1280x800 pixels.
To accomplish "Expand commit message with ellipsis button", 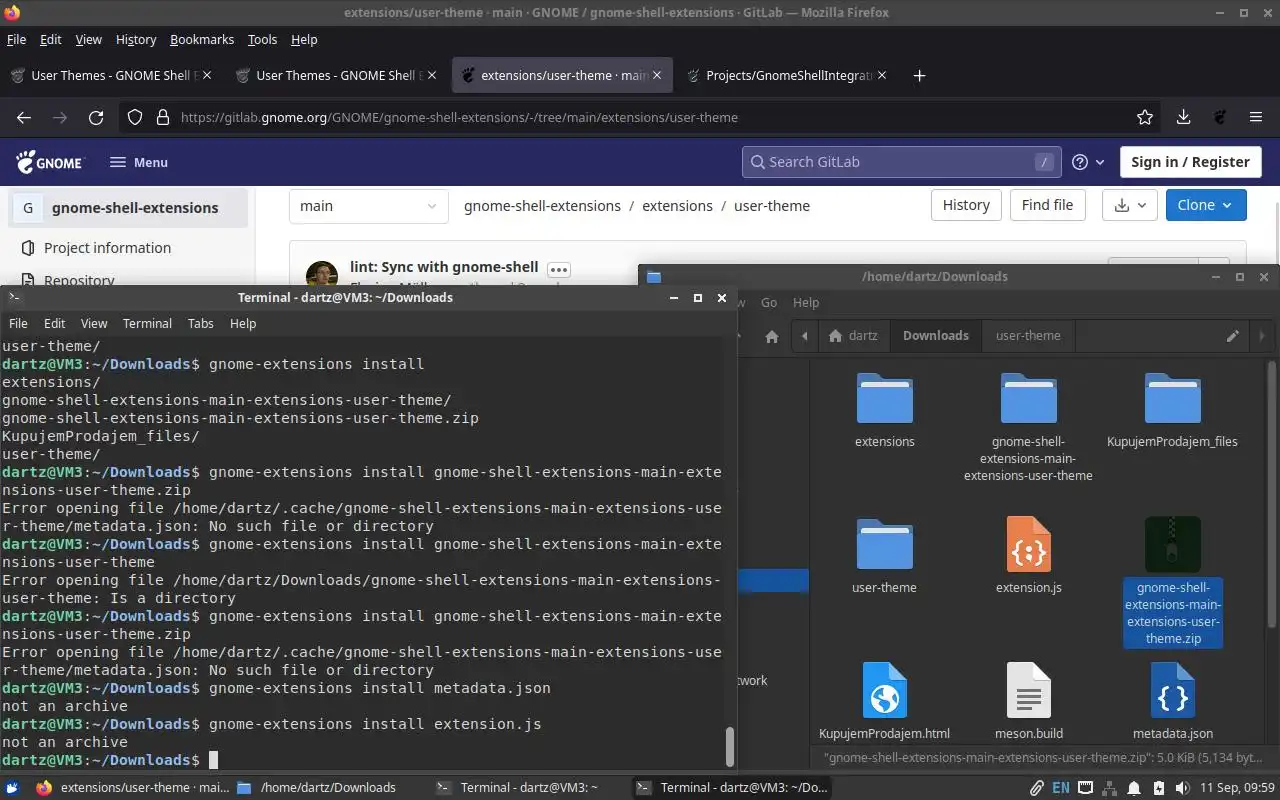I will click(x=559, y=269).
